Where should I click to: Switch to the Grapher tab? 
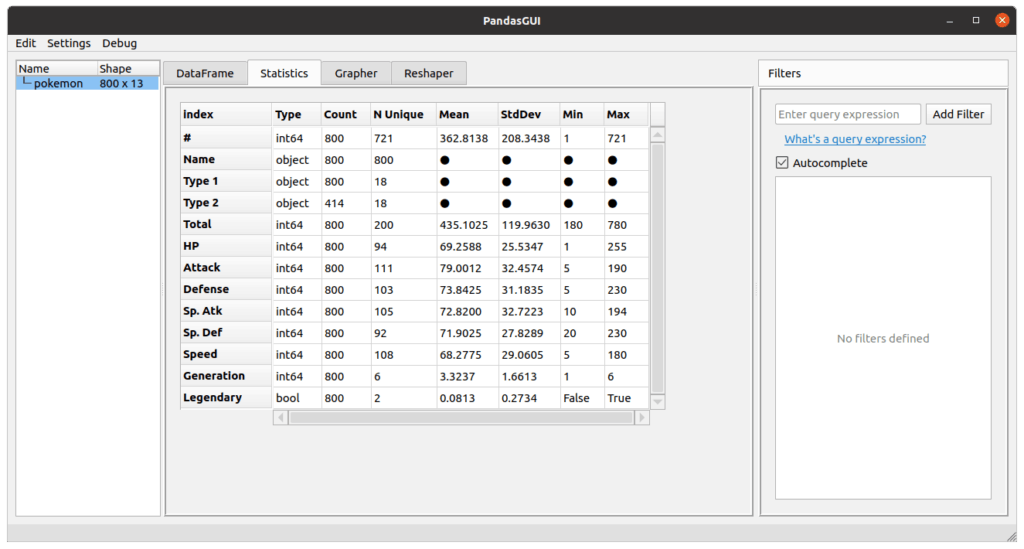click(356, 73)
